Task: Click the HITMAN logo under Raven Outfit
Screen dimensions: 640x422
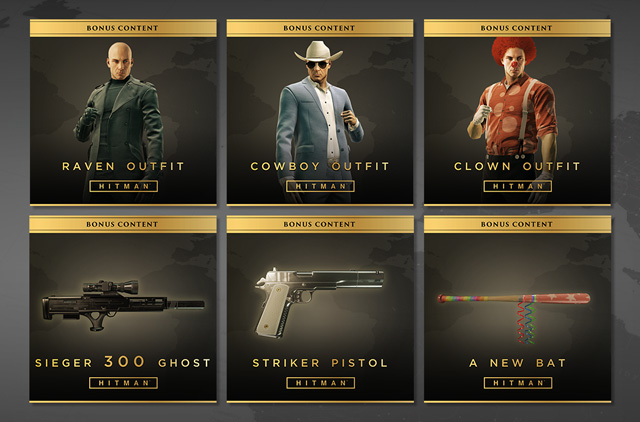Action: [124, 186]
